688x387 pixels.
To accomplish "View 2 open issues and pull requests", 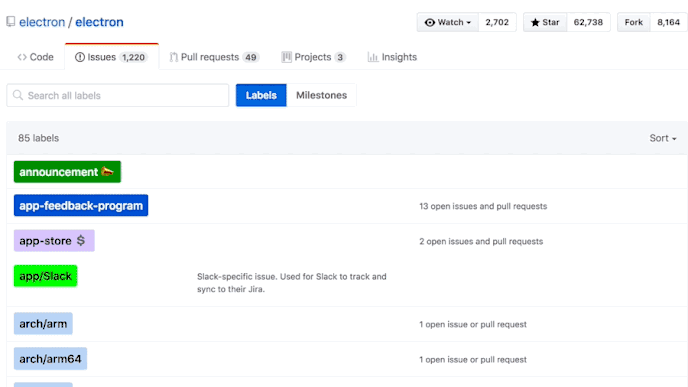I will 481,241.
